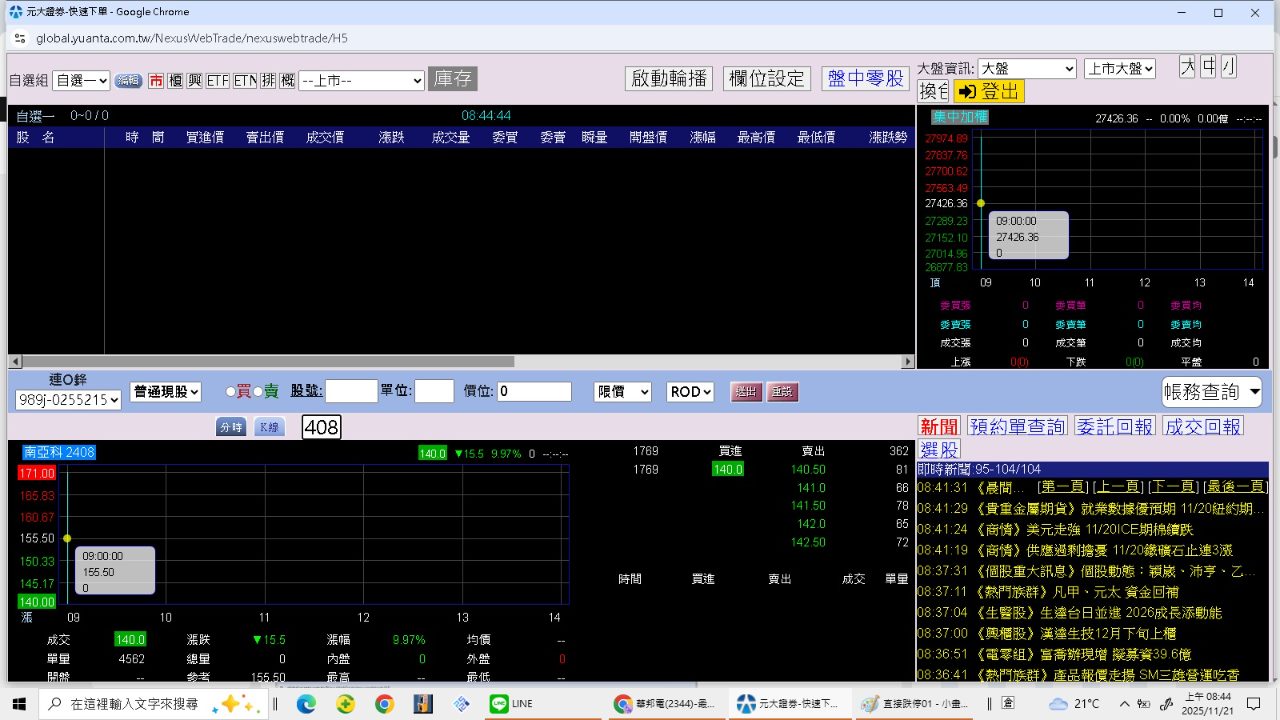Switch chart to K線 view

[x=268, y=427]
